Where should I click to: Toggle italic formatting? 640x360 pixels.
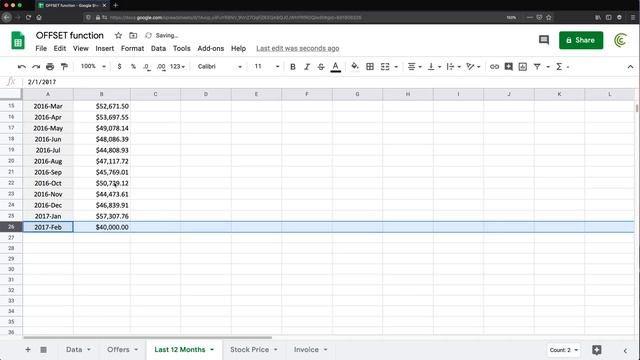(x=307, y=67)
